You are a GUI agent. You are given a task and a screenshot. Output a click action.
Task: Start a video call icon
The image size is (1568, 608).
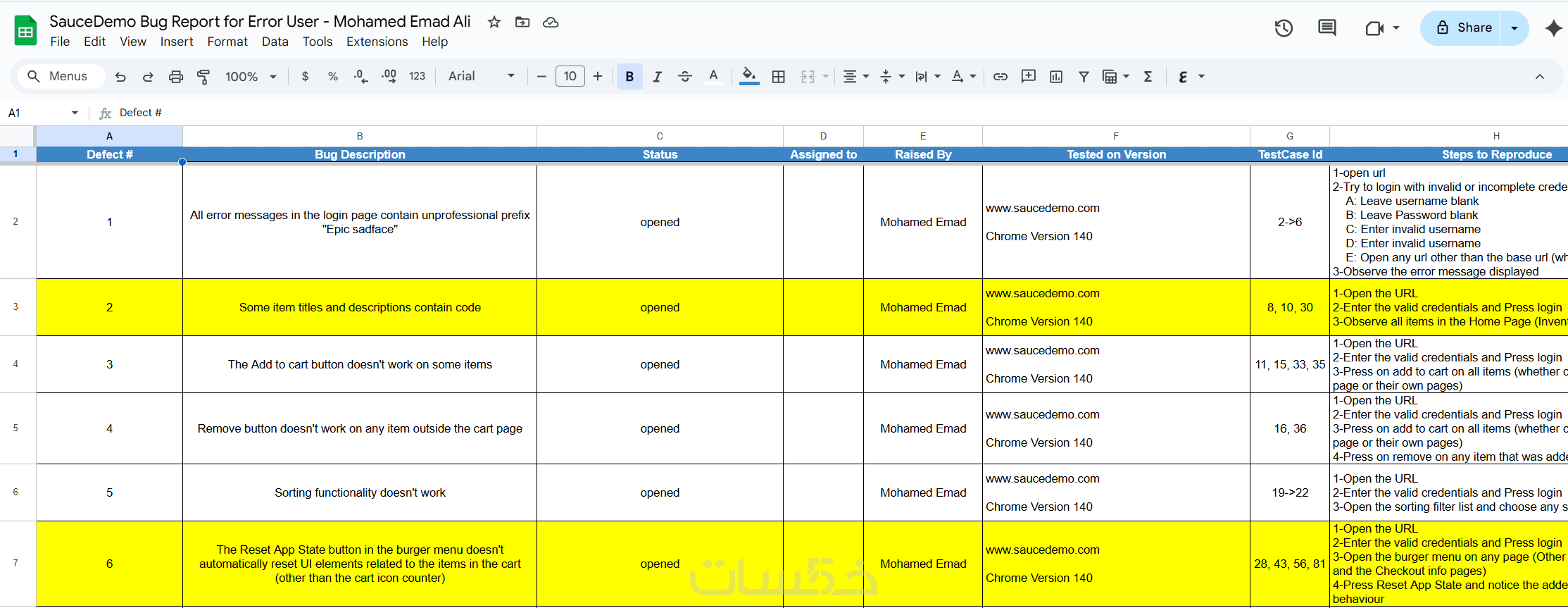click(1374, 28)
